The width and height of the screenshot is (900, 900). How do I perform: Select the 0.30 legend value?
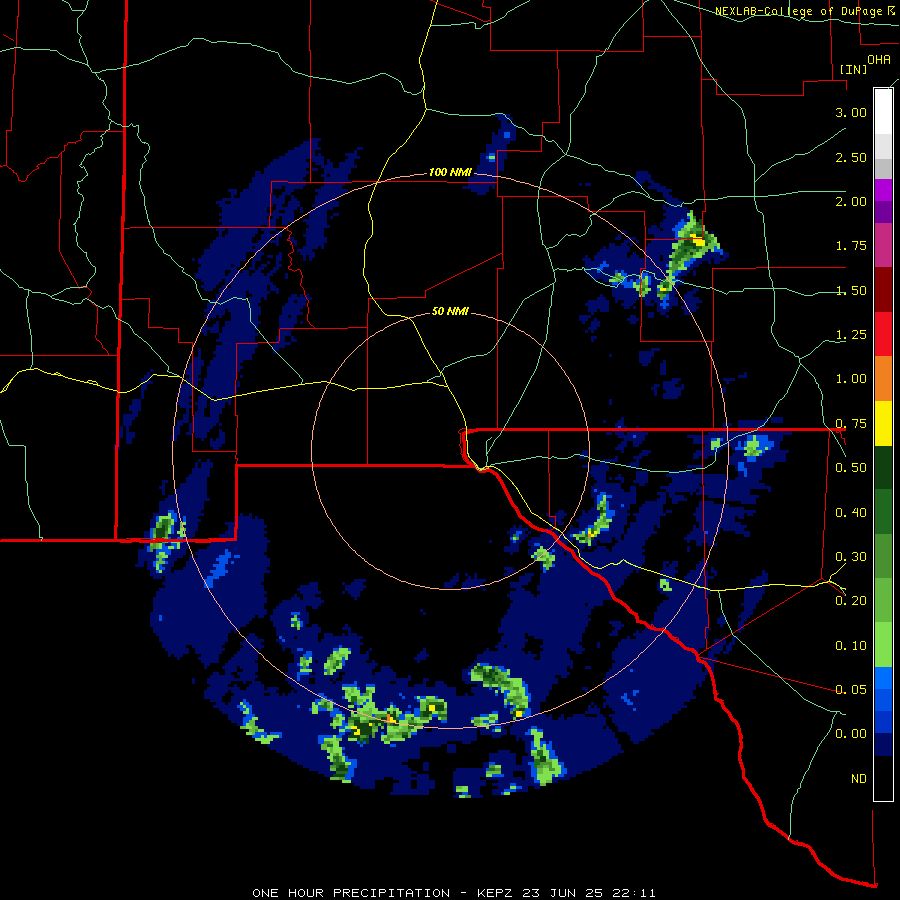(851, 557)
